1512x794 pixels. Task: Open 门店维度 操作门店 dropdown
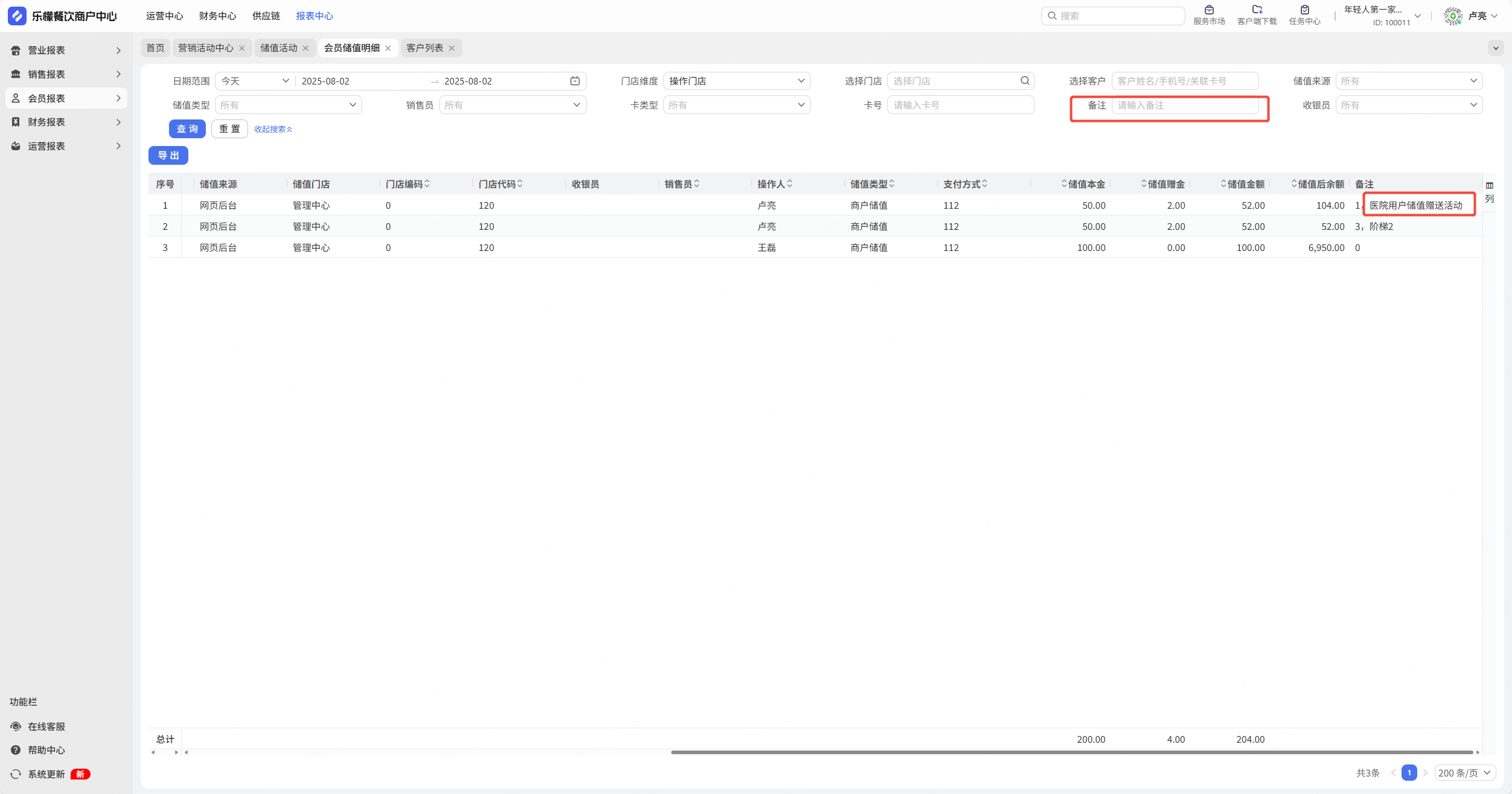point(736,81)
